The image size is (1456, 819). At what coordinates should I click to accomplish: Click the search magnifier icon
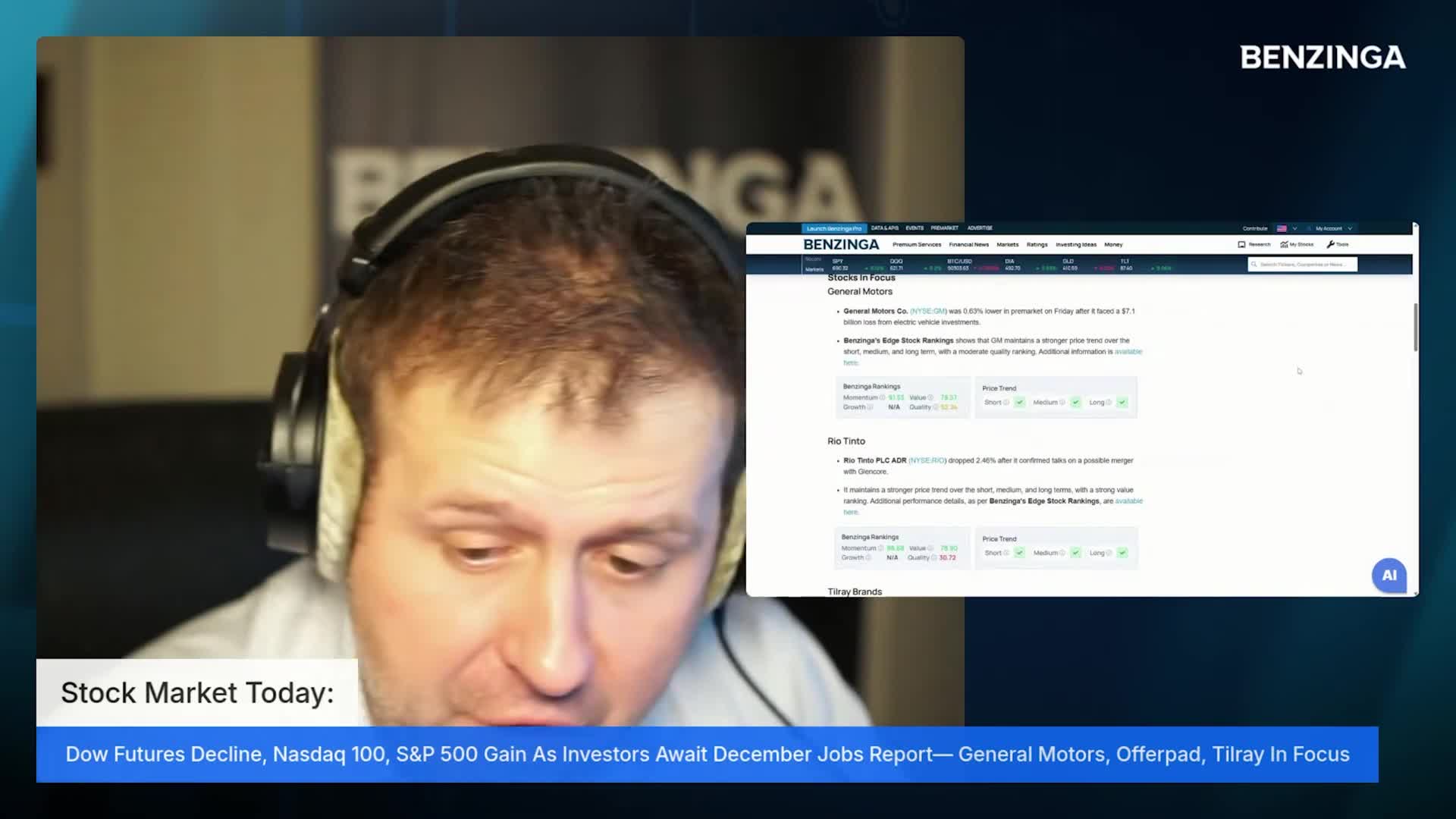(1254, 265)
